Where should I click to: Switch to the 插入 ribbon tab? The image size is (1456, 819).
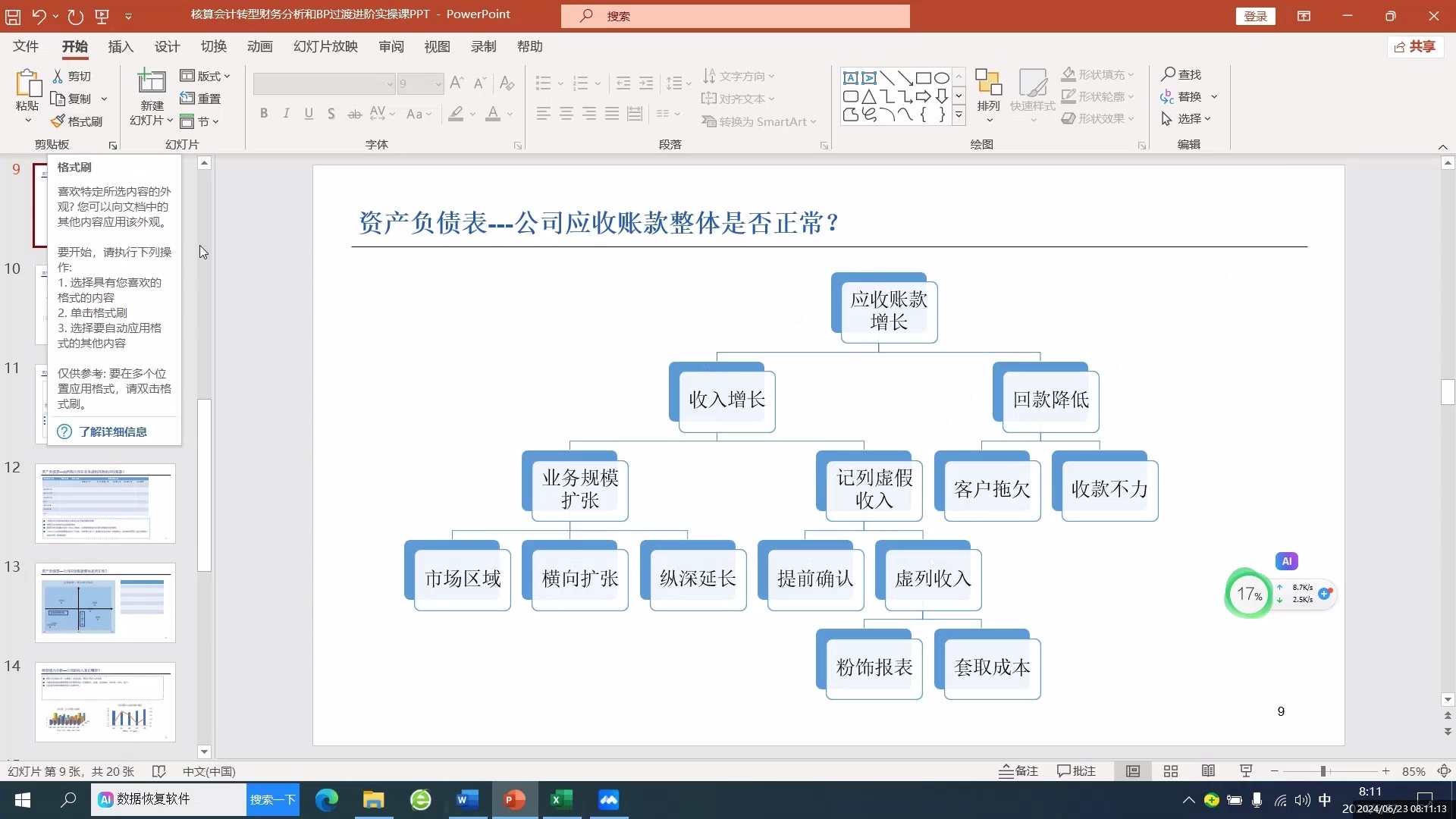[120, 46]
